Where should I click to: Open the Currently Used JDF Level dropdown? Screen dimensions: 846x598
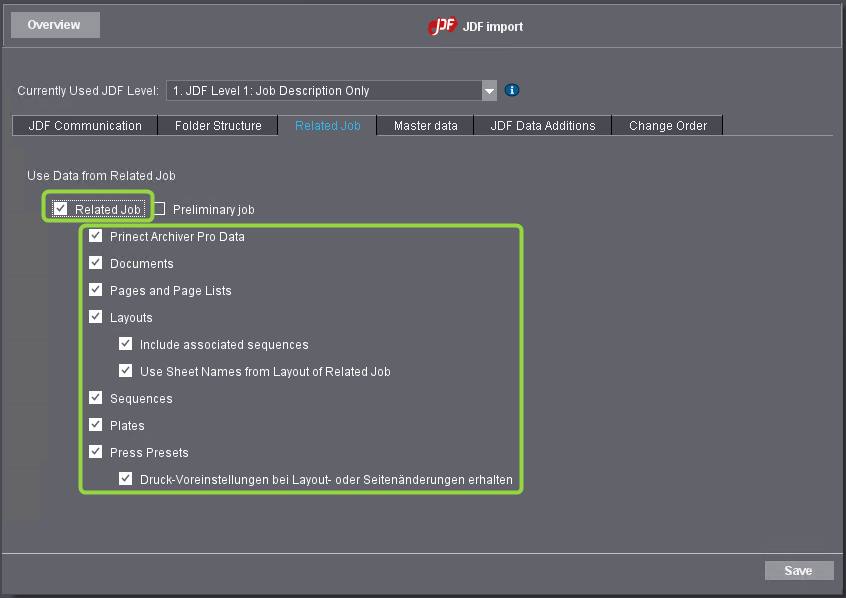pyautogui.click(x=489, y=90)
